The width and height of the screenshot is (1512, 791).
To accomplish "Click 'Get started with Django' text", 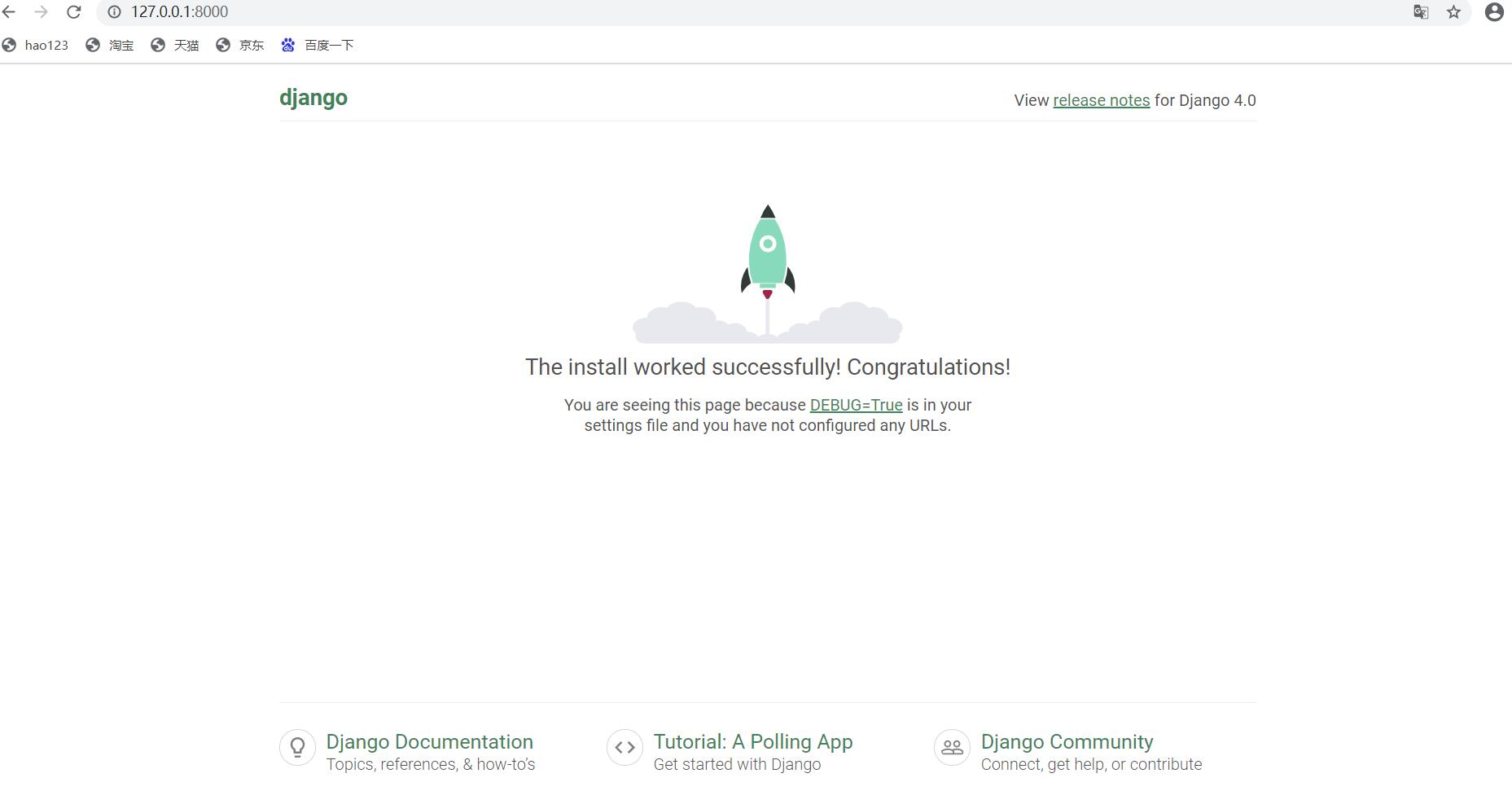I will click(x=737, y=765).
